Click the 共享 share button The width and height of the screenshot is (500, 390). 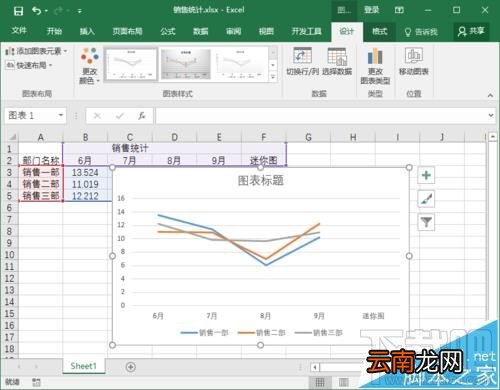pos(471,31)
